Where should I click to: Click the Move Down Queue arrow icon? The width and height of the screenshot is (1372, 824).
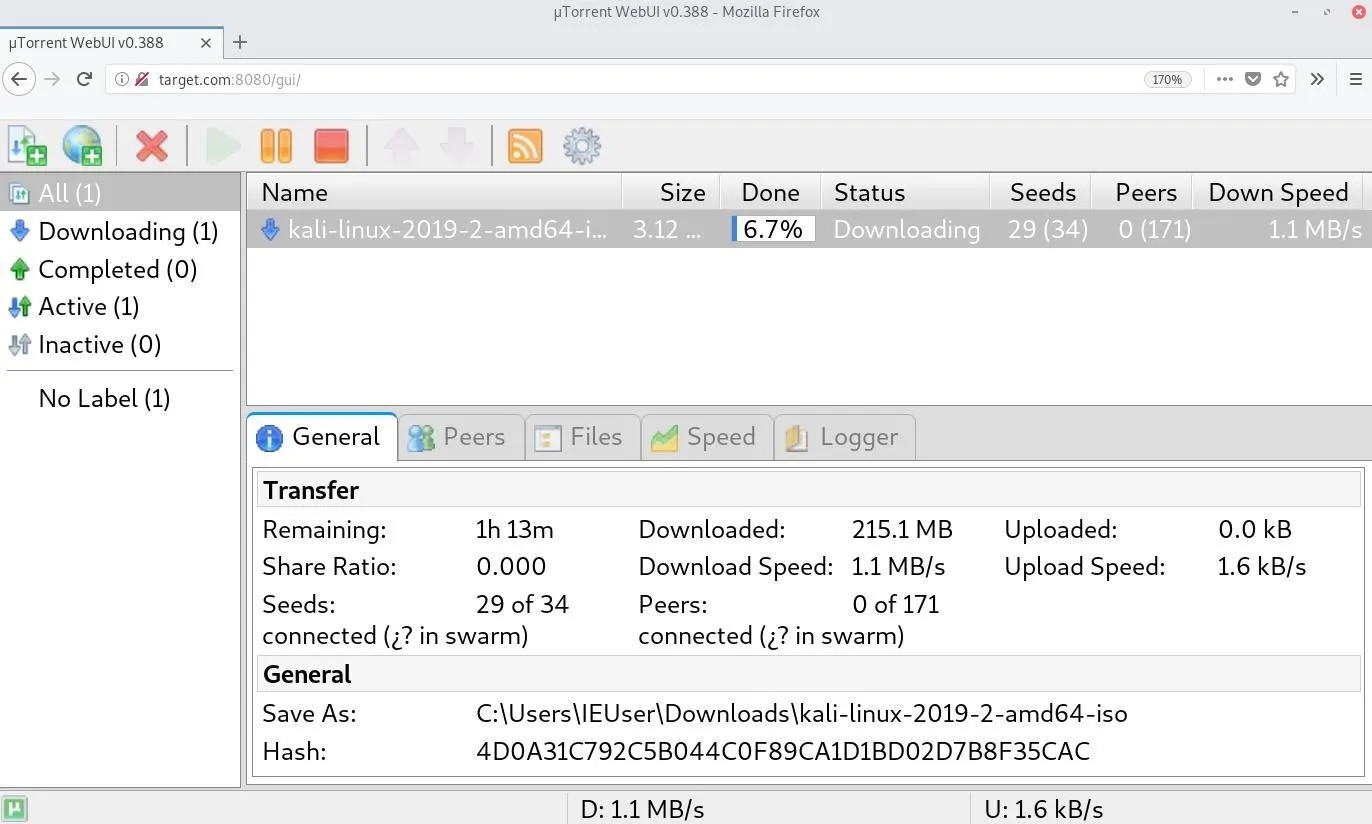[457, 146]
